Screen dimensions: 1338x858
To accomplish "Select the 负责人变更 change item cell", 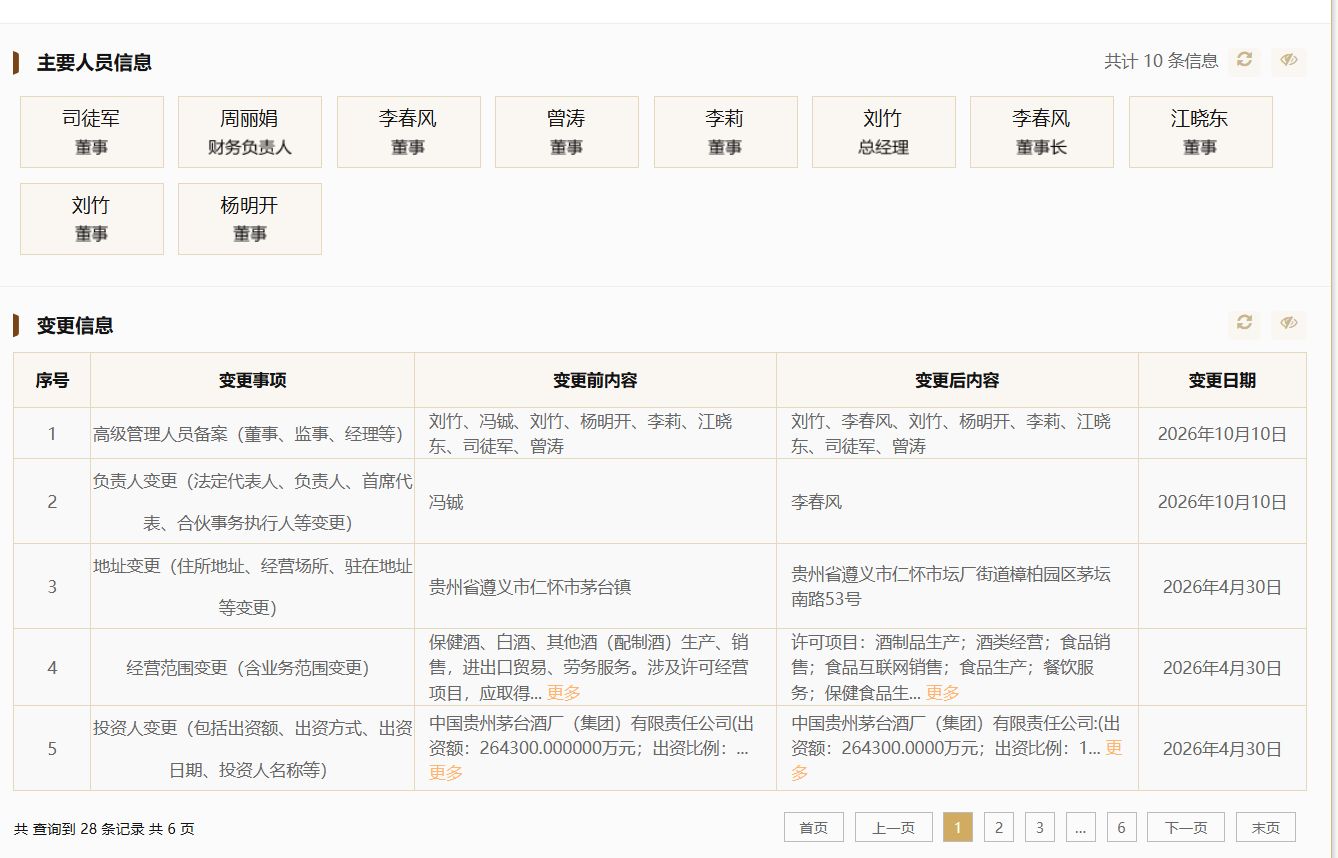I will coord(253,502).
